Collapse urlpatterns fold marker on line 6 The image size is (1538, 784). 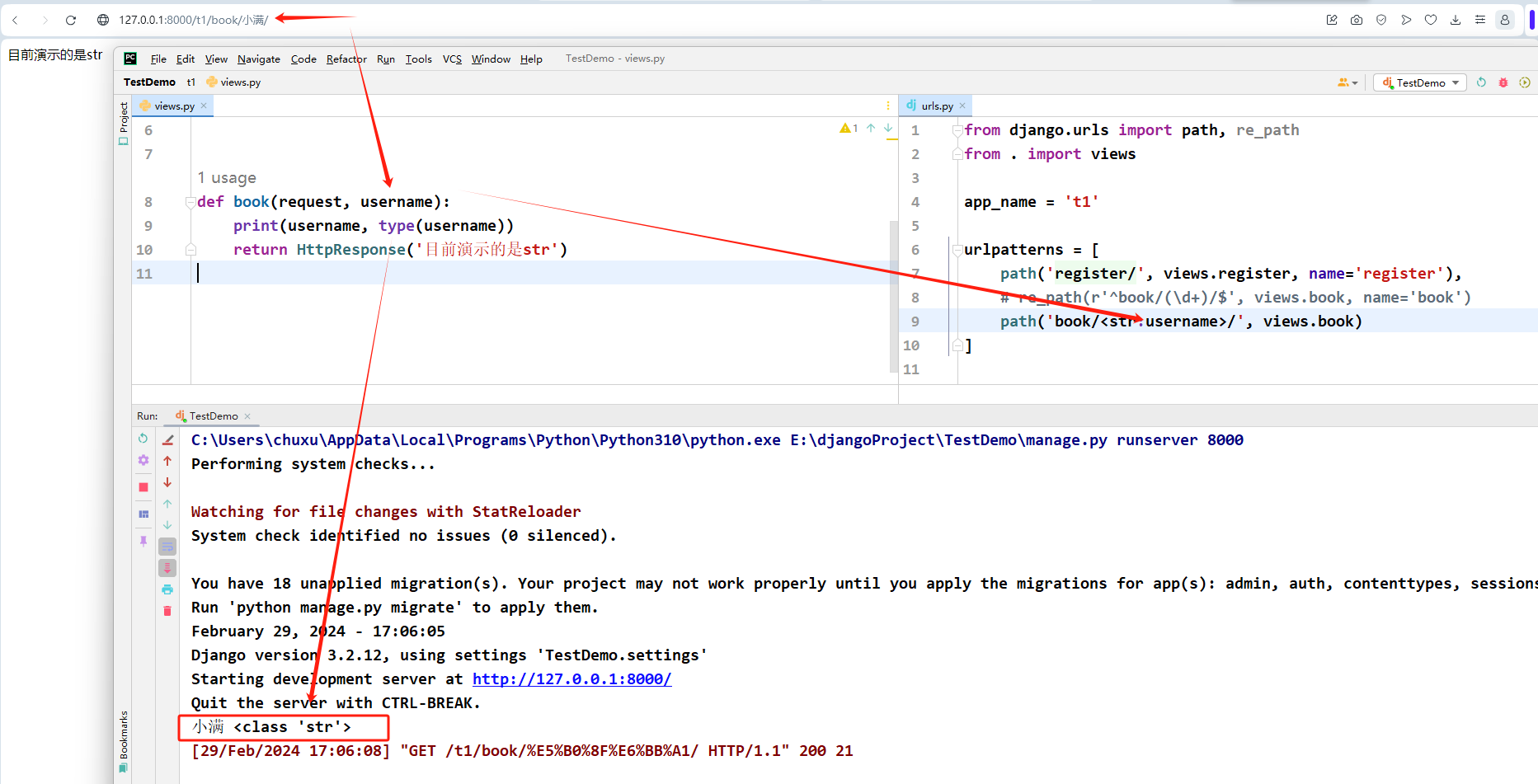(957, 250)
